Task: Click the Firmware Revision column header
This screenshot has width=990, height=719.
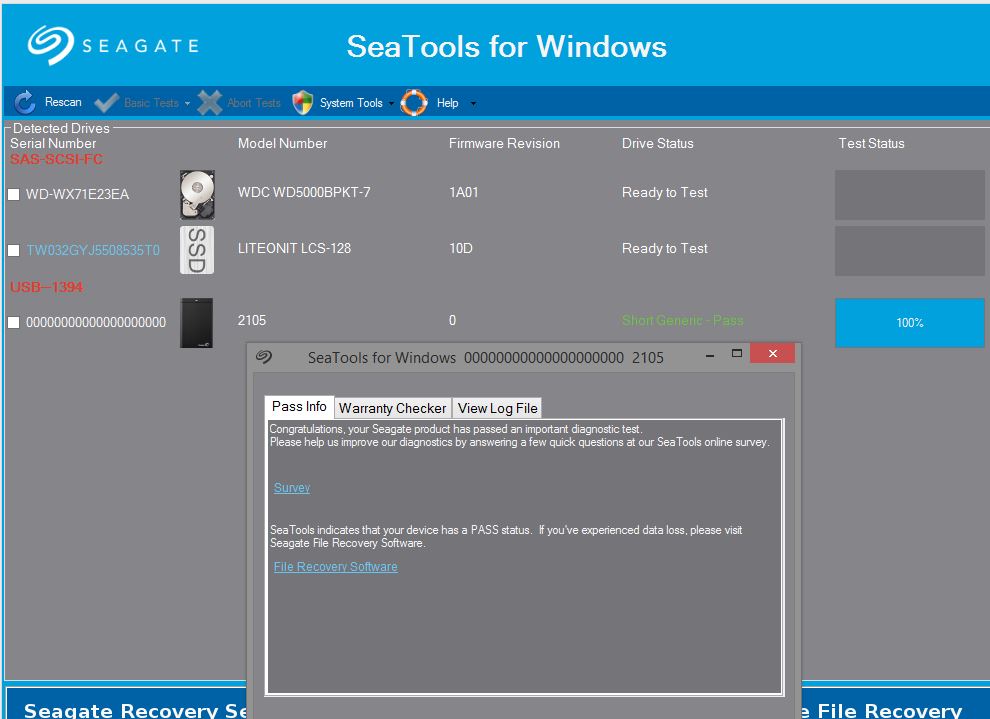Action: point(504,143)
